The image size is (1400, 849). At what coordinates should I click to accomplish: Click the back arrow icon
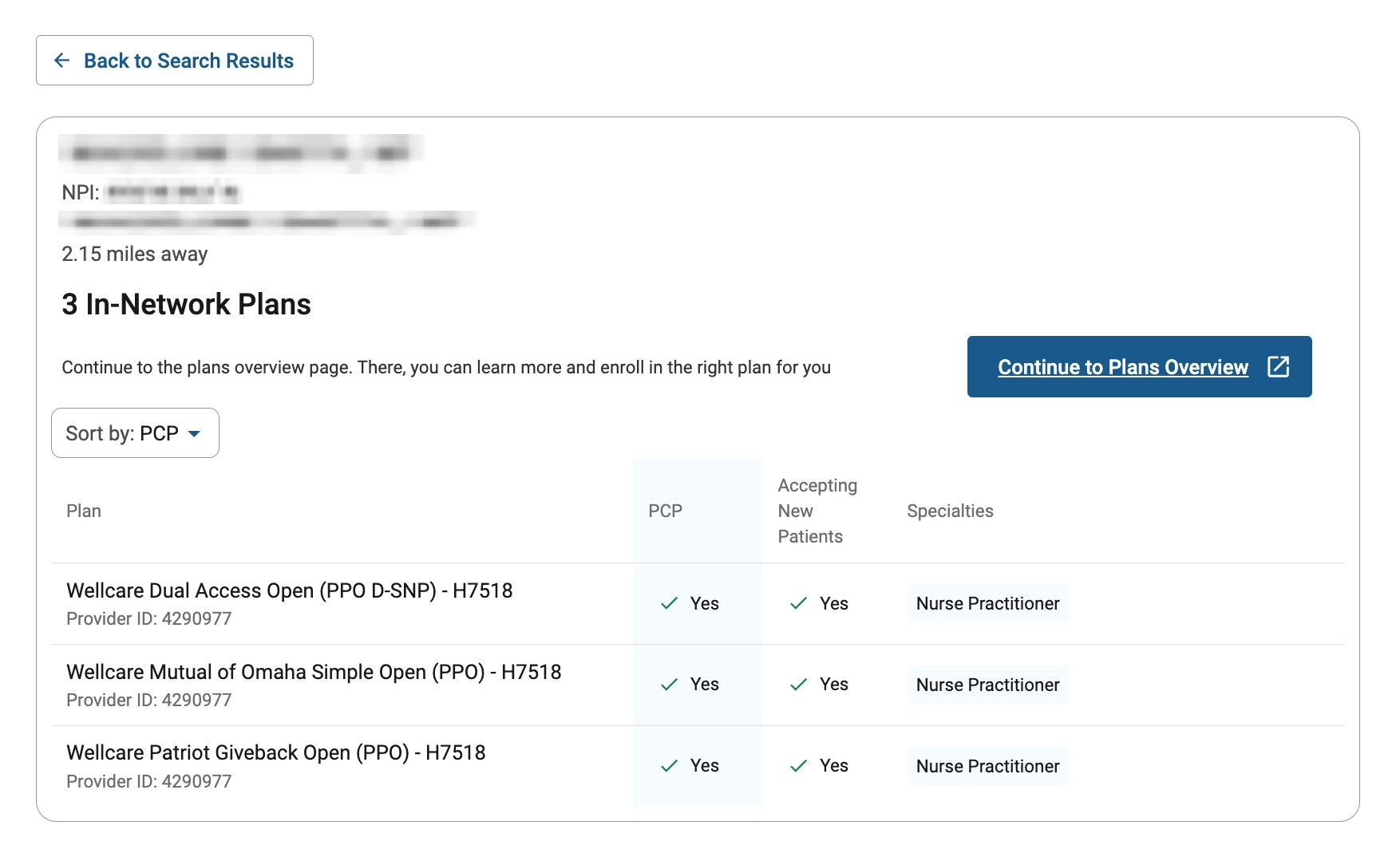click(61, 61)
